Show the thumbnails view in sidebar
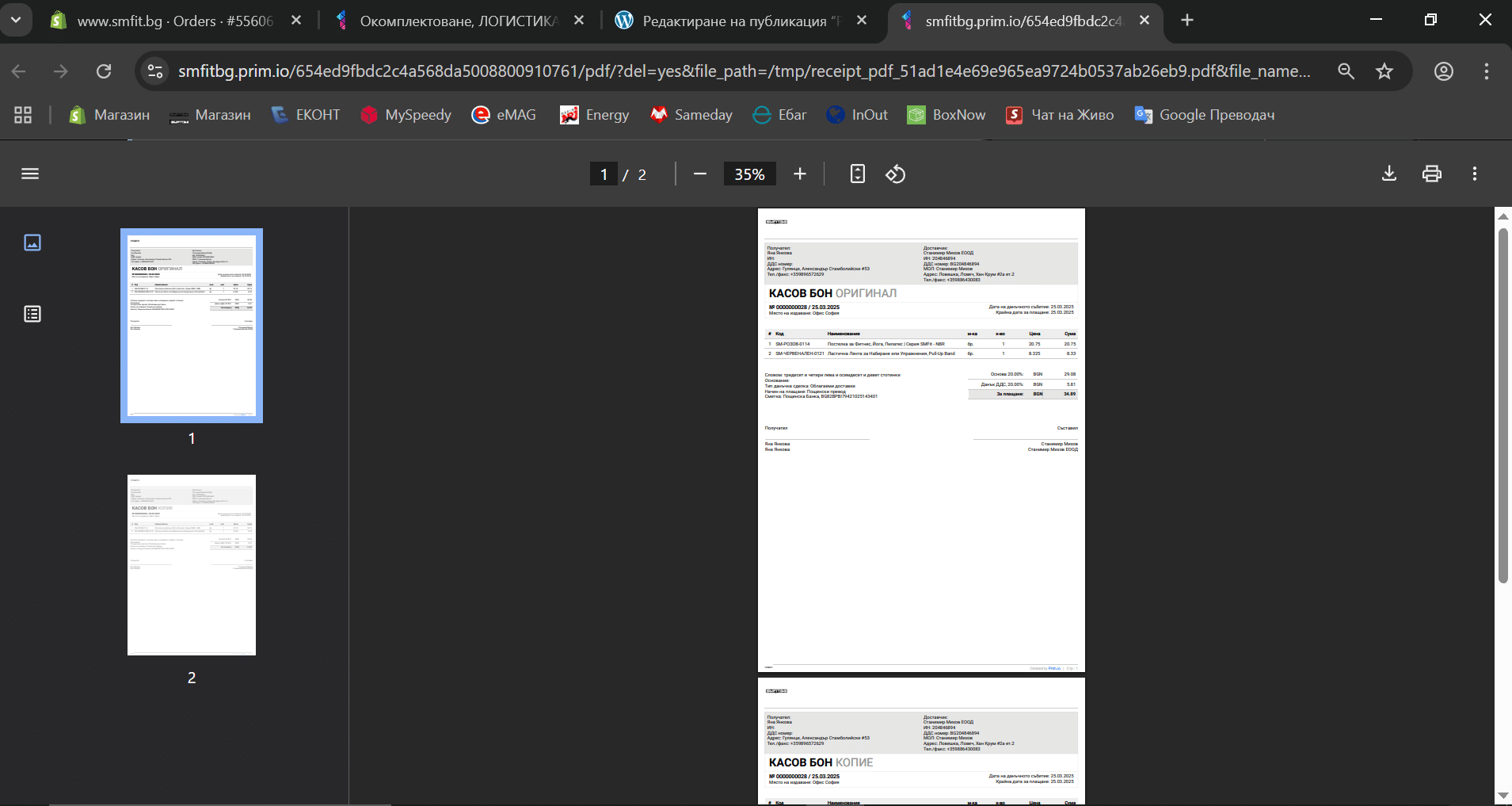 (32, 243)
